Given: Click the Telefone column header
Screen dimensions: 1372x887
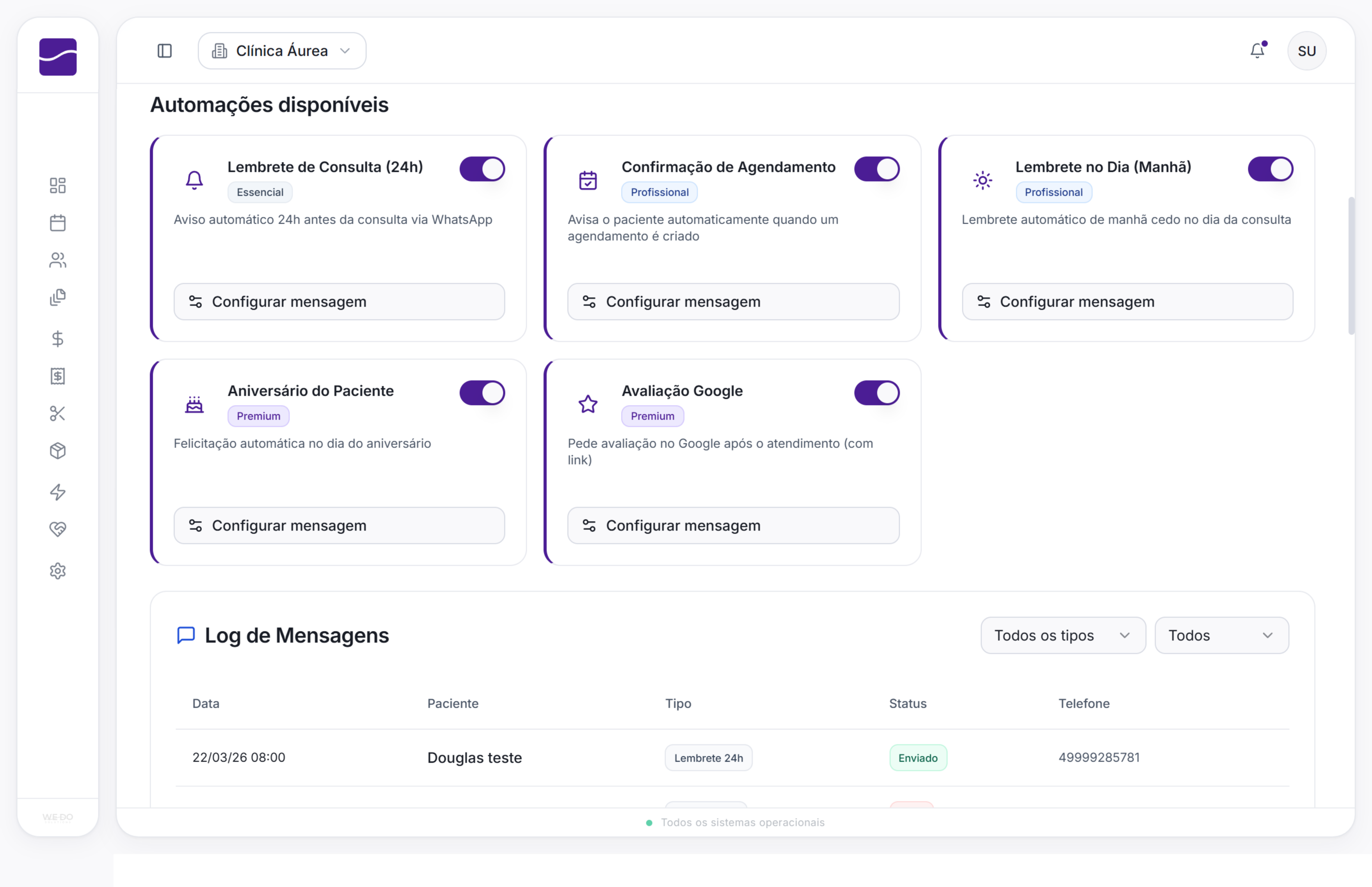Looking at the screenshot, I should 1084,703.
